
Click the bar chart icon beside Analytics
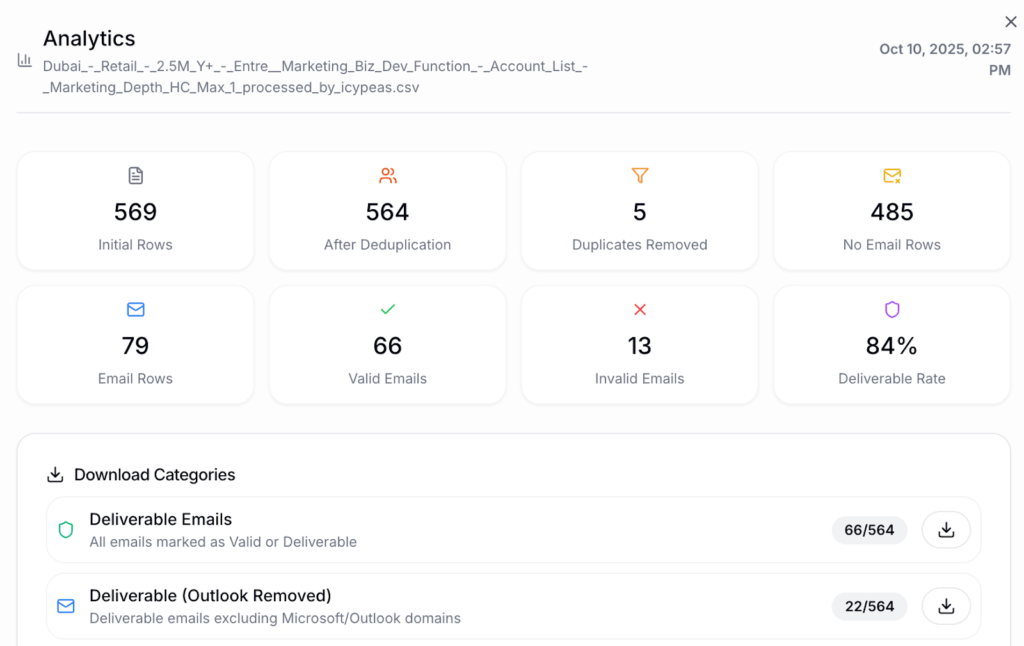tap(25, 61)
